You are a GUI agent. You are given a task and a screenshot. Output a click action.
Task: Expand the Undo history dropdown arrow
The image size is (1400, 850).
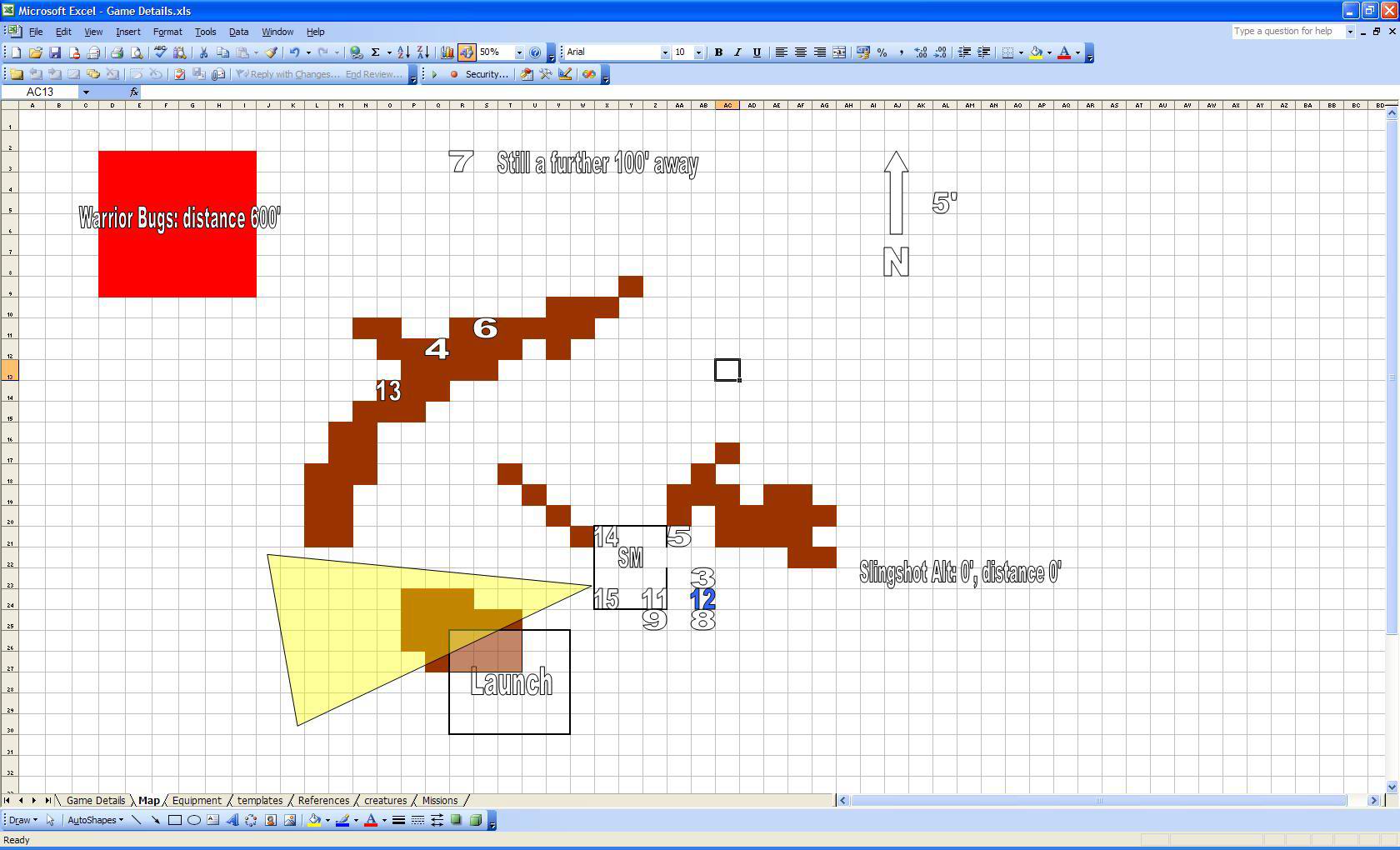pos(308,52)
